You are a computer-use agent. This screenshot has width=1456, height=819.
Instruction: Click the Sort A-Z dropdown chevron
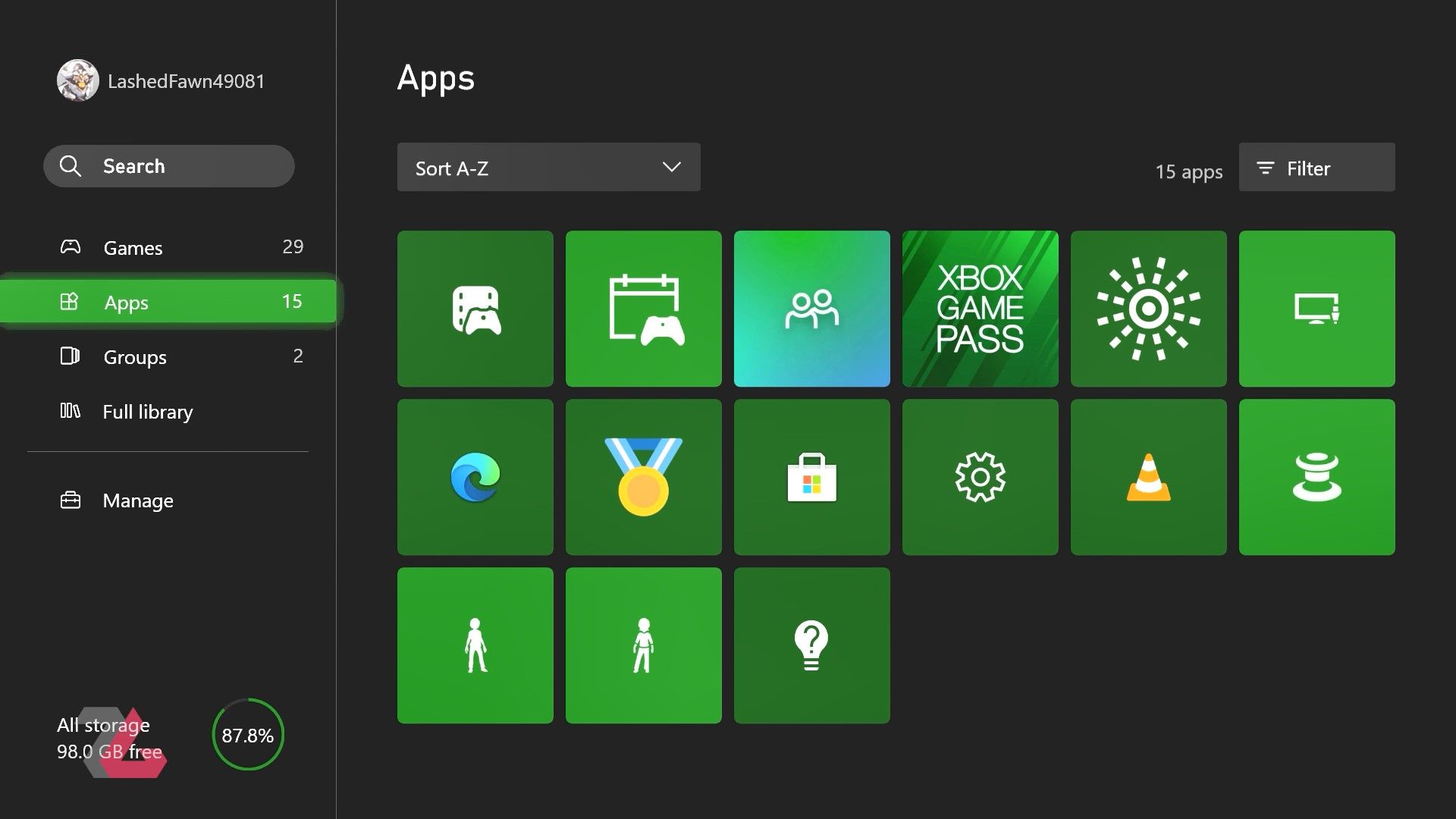click(x=671, y=167)
